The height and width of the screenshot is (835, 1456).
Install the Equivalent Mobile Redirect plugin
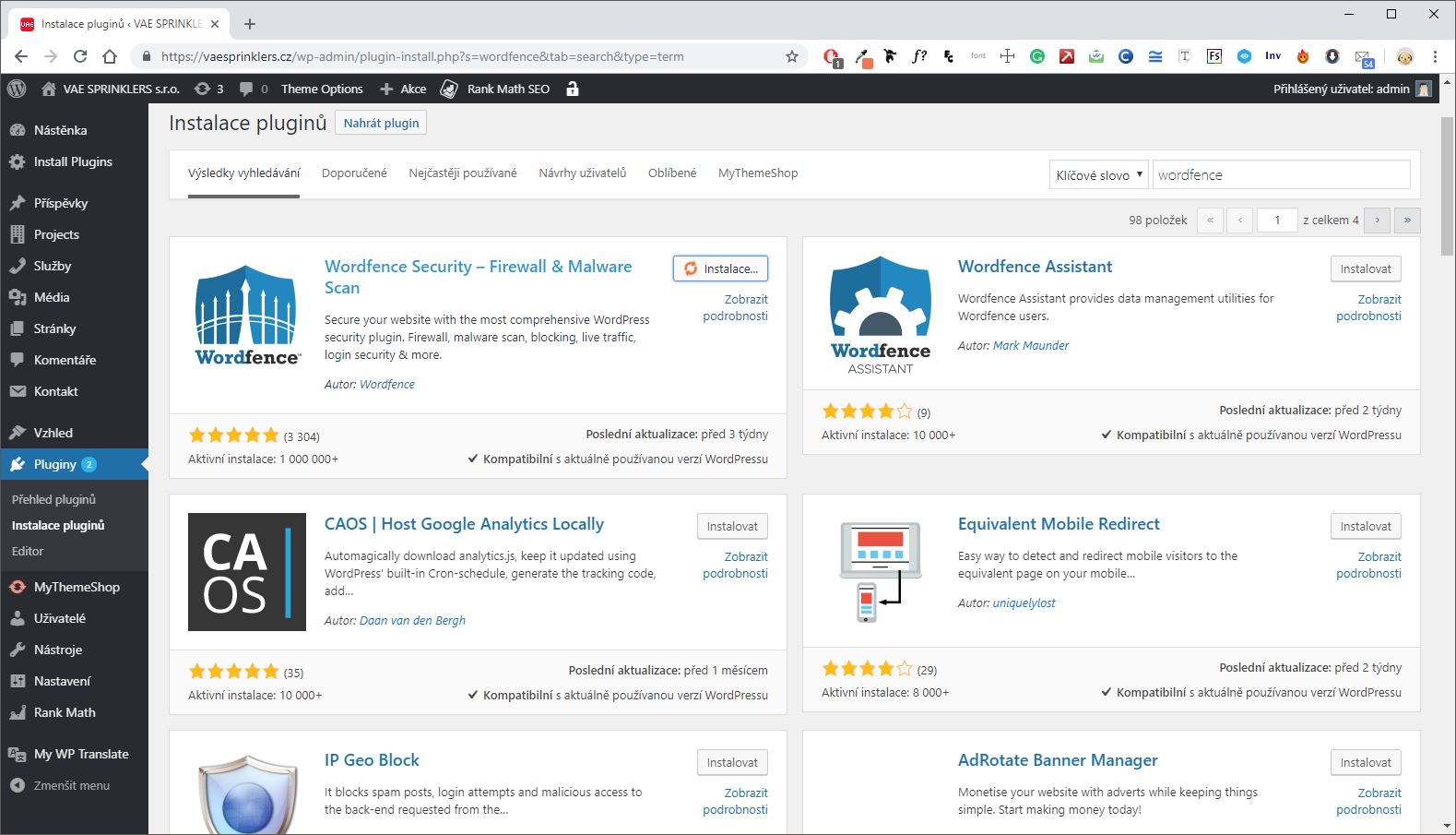click(1366, 526)
